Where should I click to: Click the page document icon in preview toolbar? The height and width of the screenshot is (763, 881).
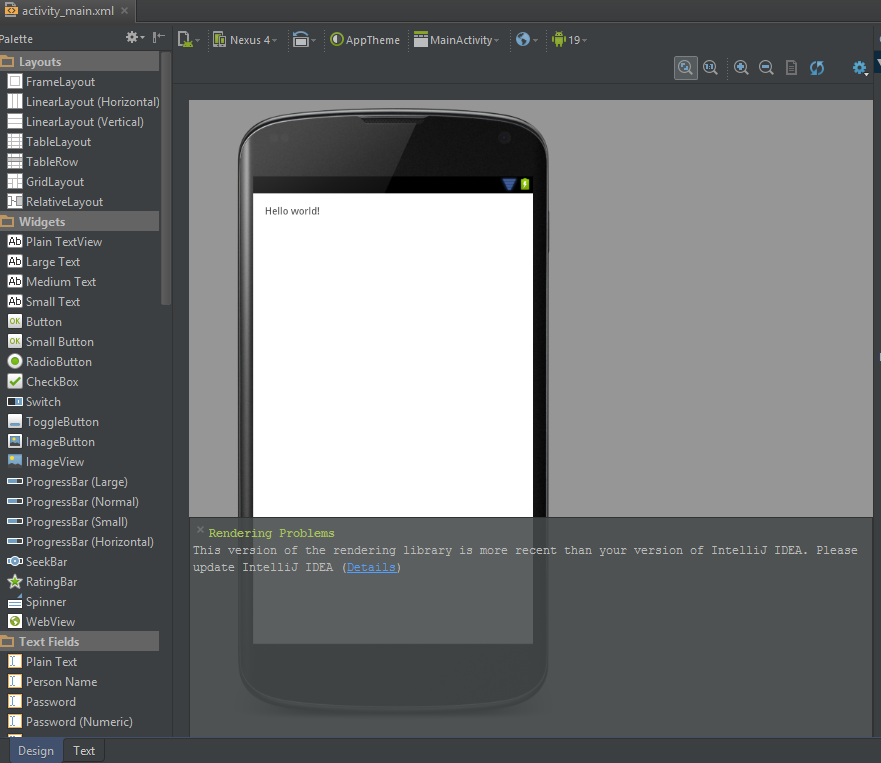pos(791,68)
